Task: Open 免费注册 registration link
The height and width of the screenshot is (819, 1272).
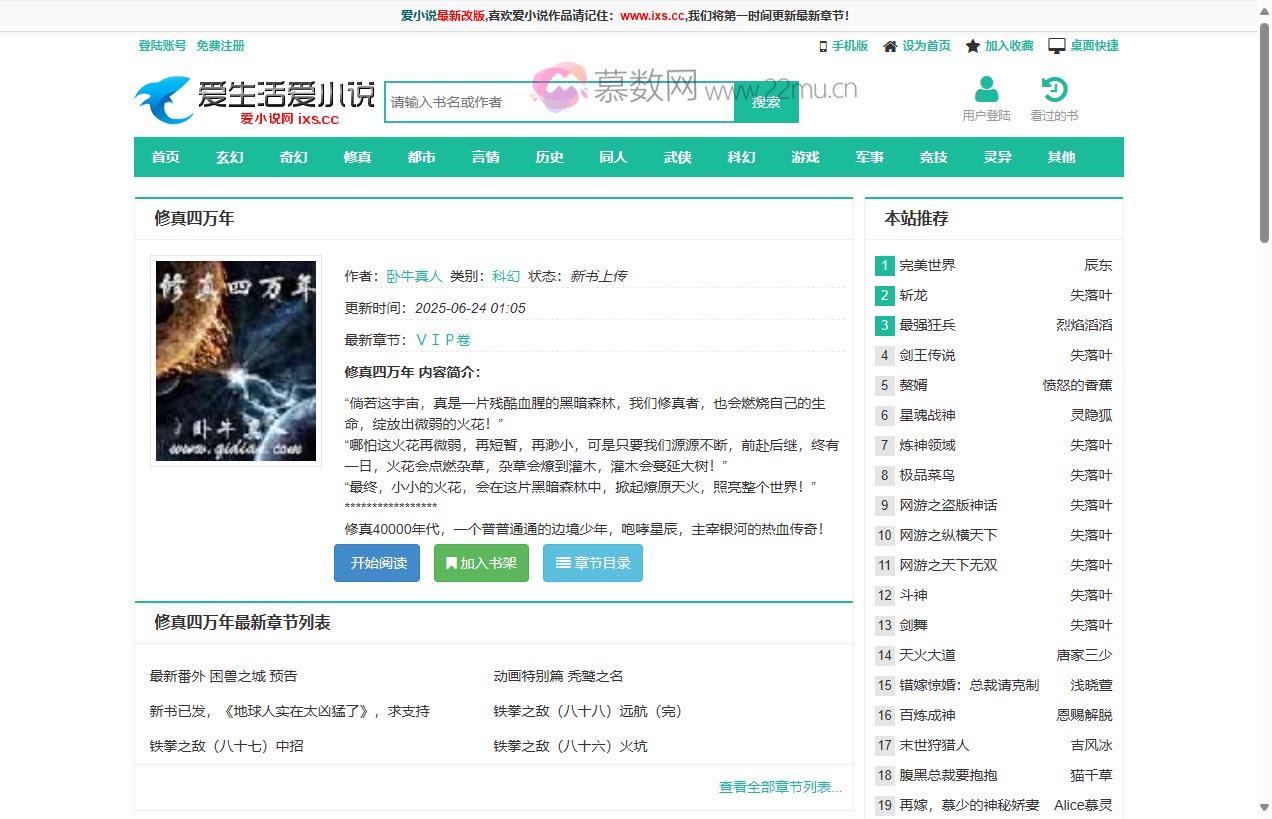Action: [220, 45]
